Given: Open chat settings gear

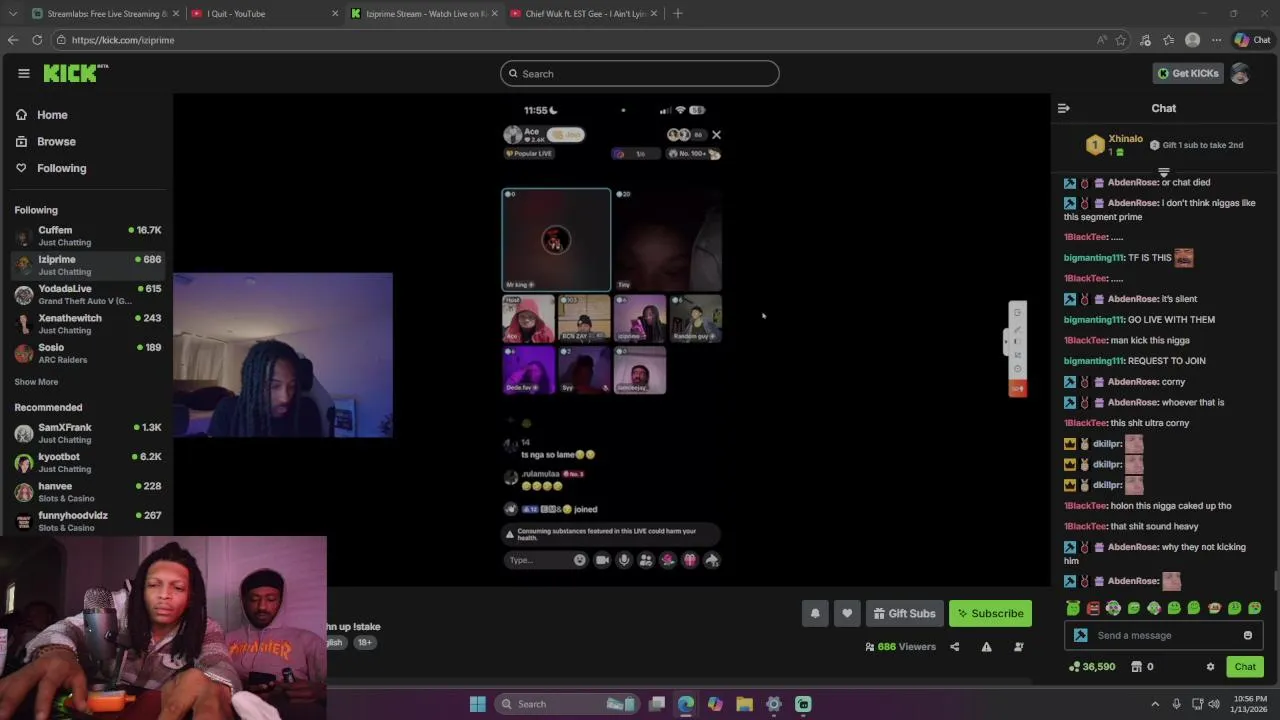Looking at the screenshot, I should click(x=1210, y=667).
